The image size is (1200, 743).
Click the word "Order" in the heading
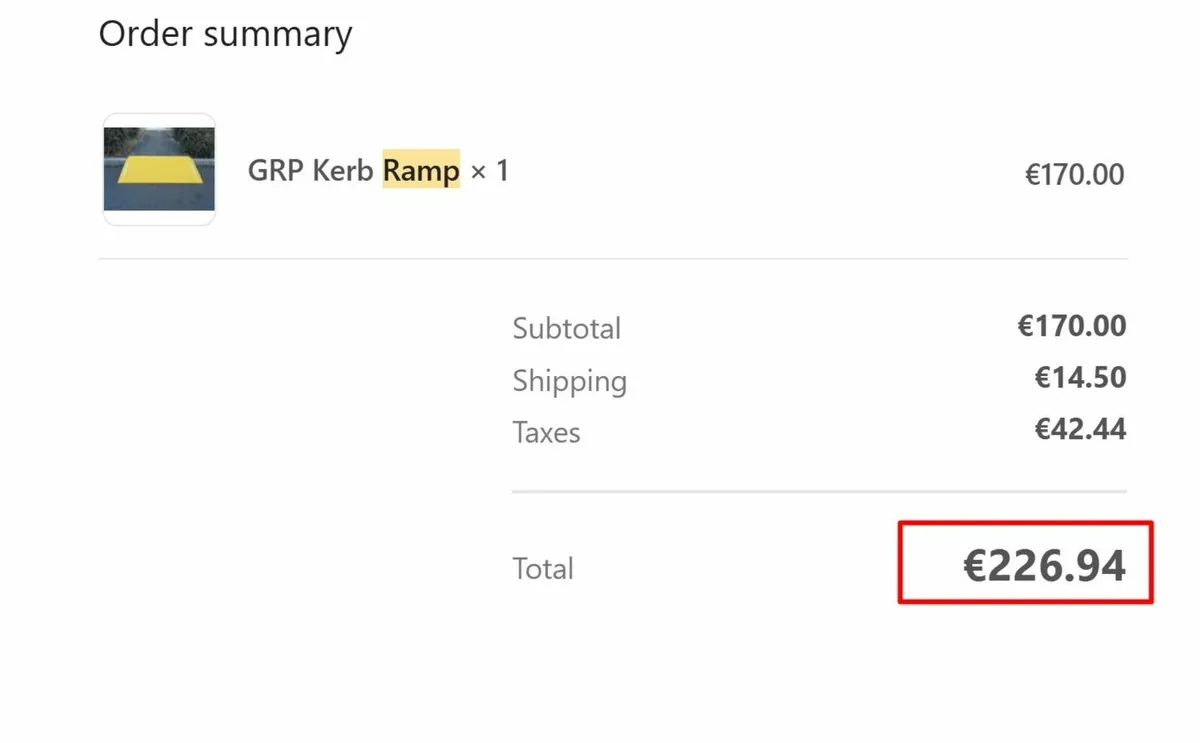click(144, 34)
